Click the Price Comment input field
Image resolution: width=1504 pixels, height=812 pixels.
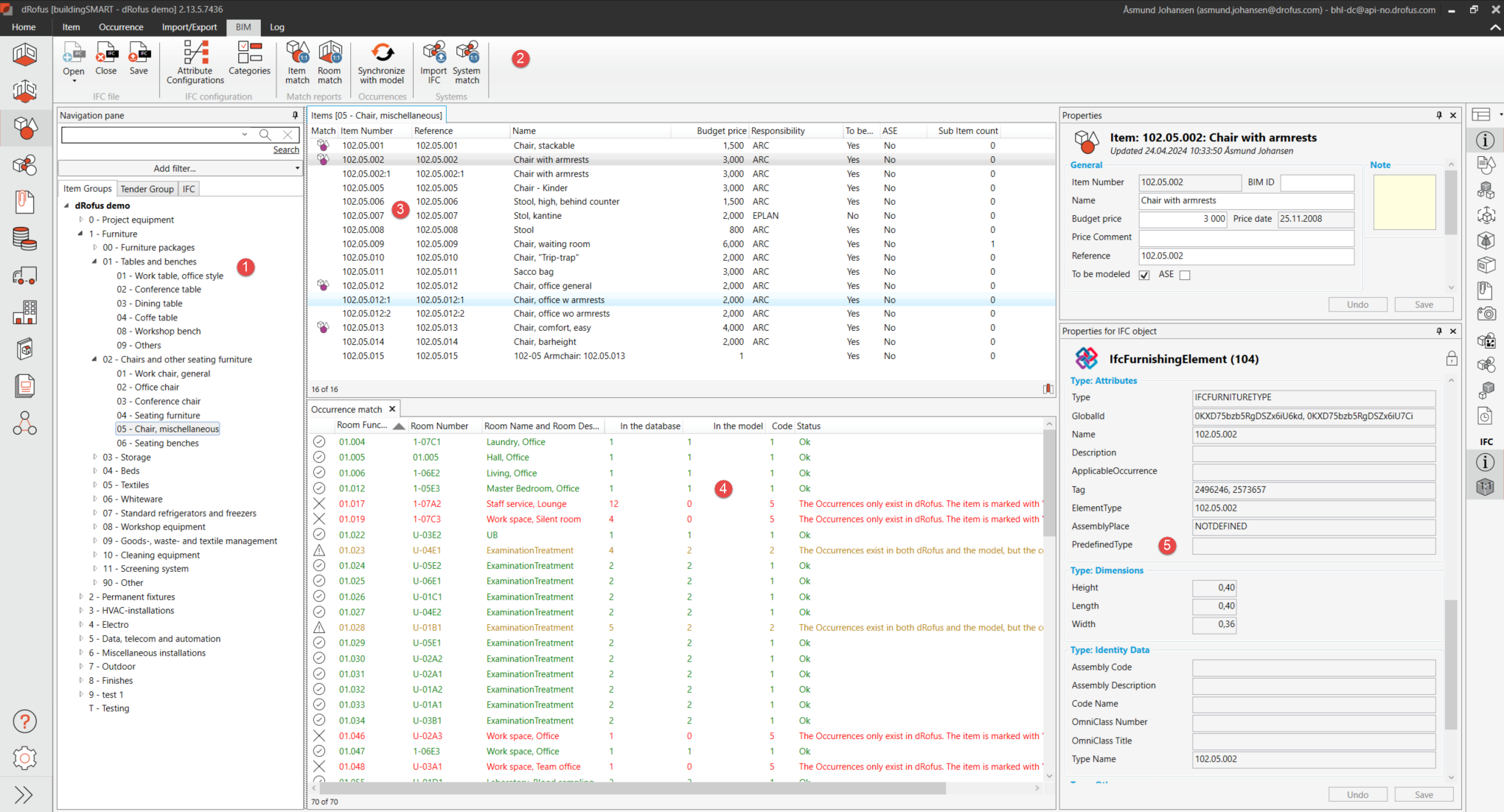(x=1246, y=238)
